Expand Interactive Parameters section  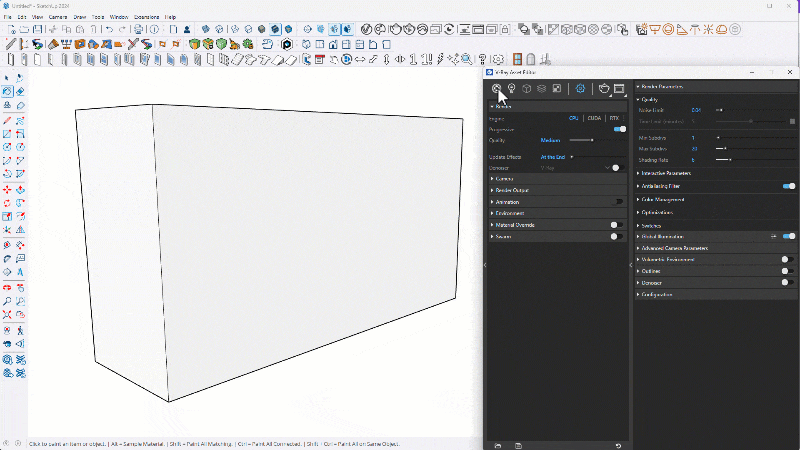pyautogui.click(x=716, y=173)
